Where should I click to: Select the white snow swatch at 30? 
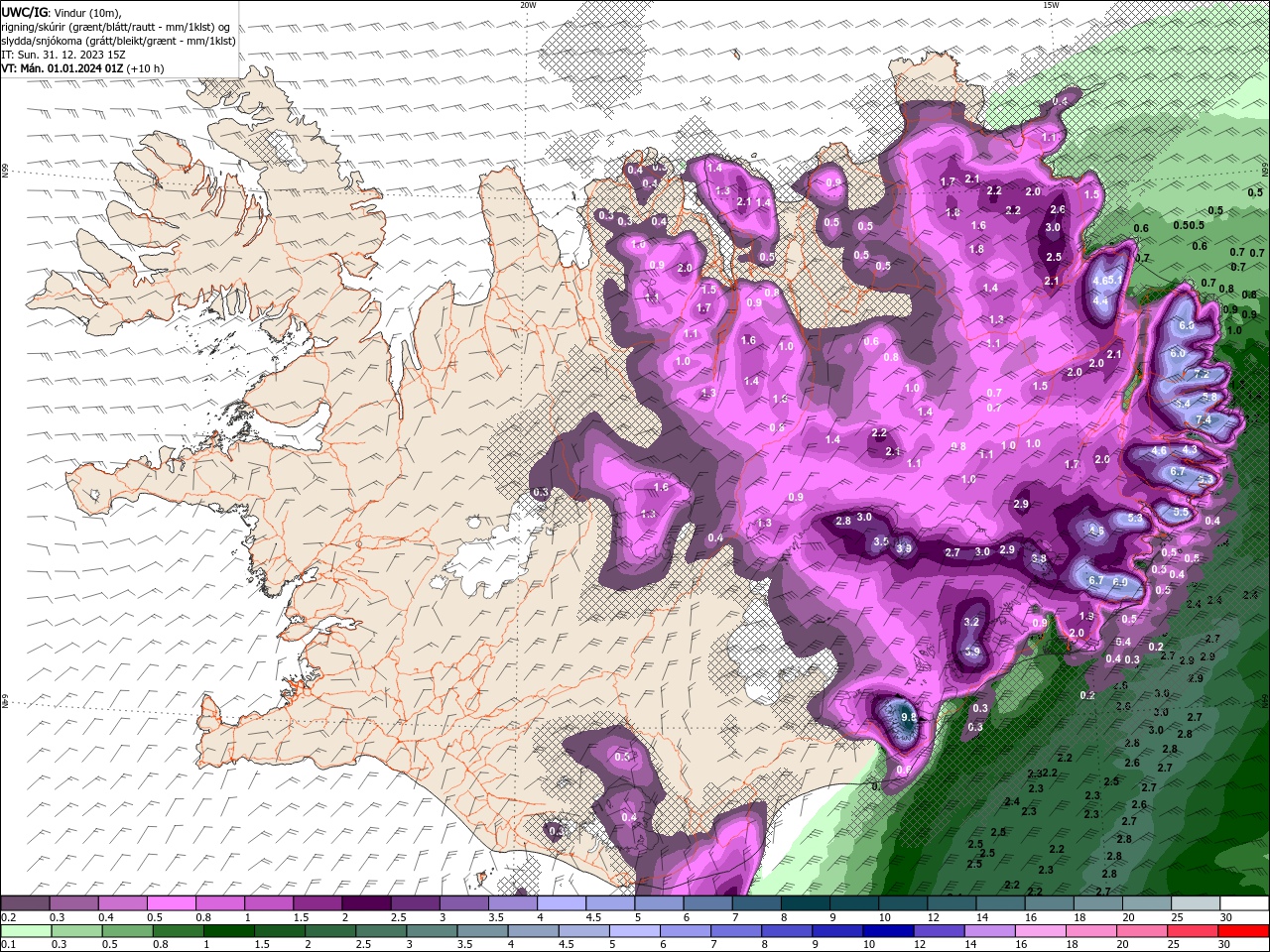click(x=1244, y=903)
